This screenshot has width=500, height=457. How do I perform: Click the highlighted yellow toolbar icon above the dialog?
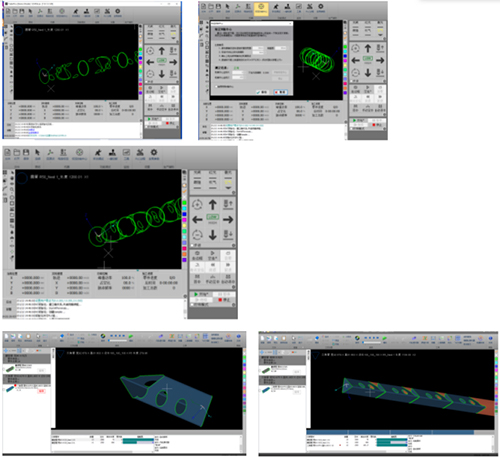[x=261, y=8]
